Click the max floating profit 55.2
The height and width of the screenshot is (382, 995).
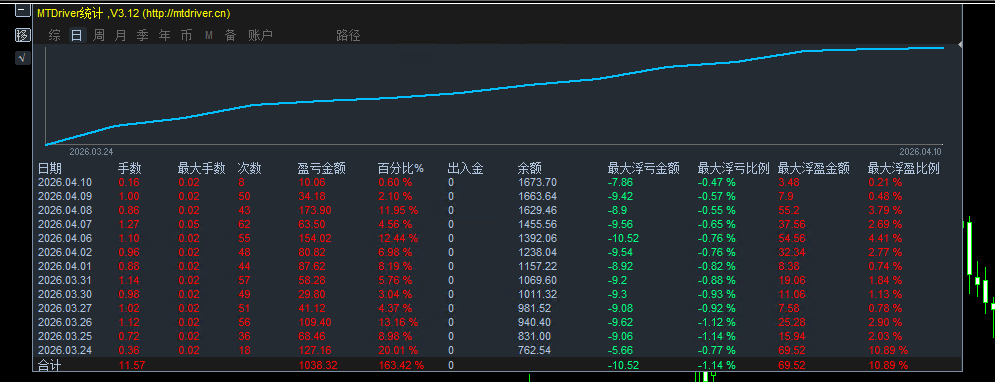(789, 210)
